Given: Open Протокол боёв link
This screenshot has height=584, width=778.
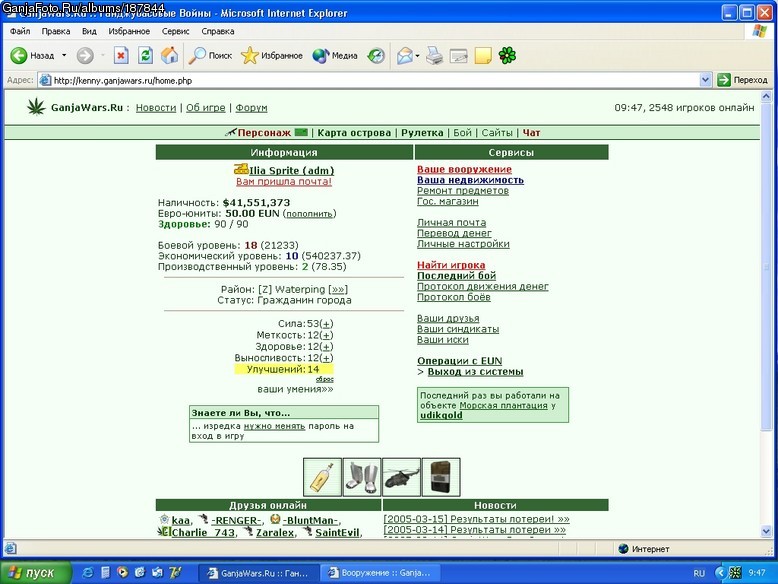Looking at the screenshot, I should [x=454, y=297].
